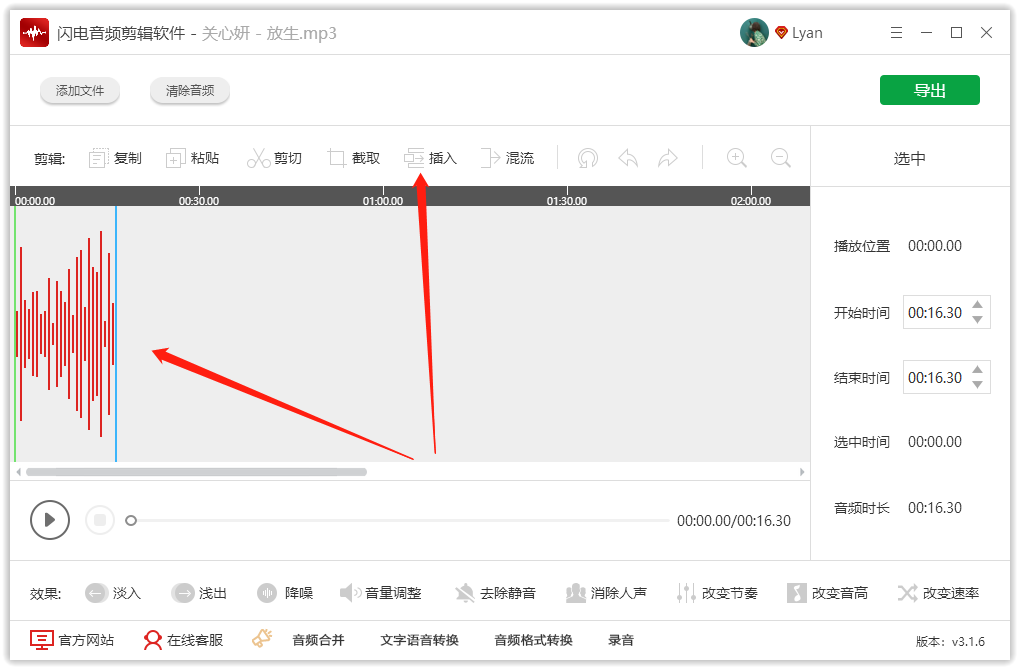
Task: Open the 消除人声 vocal removal effect
Action: pos(607,592)
